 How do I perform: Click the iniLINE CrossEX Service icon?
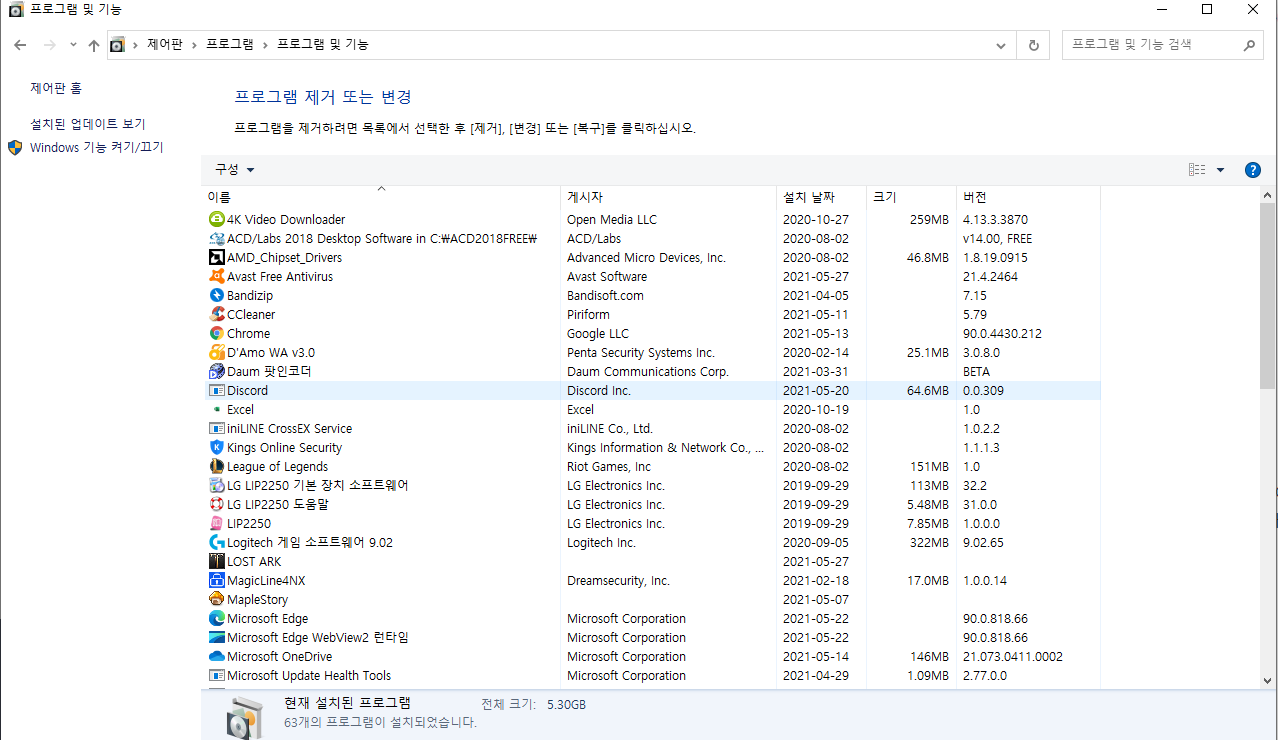[217, 428]
